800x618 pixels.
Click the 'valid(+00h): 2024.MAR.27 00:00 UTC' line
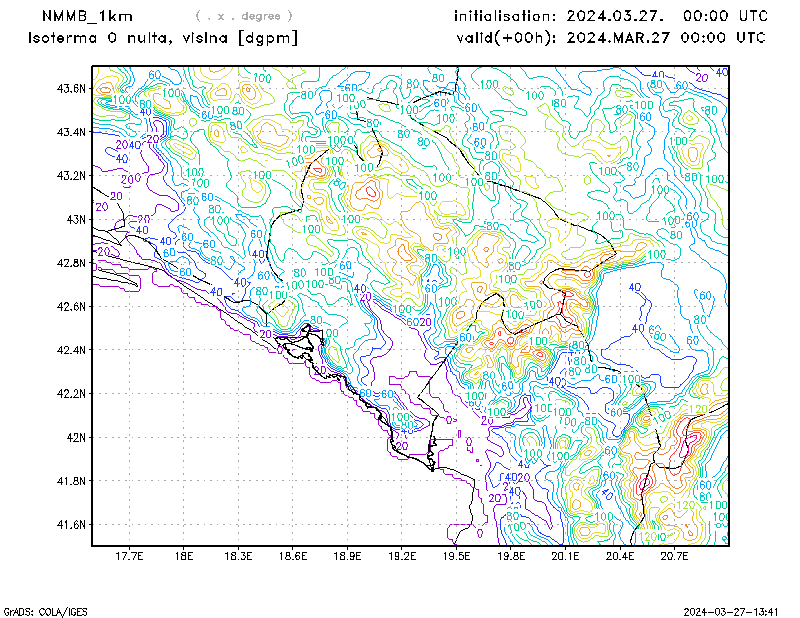click(x=611, y=38)
